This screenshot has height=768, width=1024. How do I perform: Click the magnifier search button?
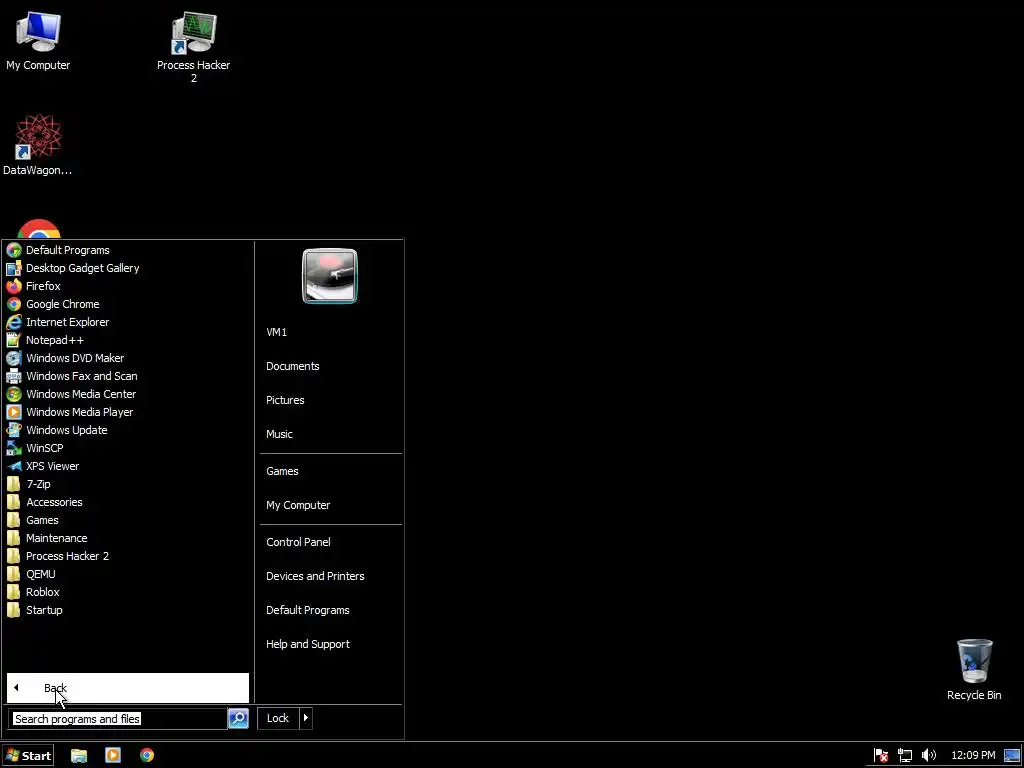tap(238, 718)
